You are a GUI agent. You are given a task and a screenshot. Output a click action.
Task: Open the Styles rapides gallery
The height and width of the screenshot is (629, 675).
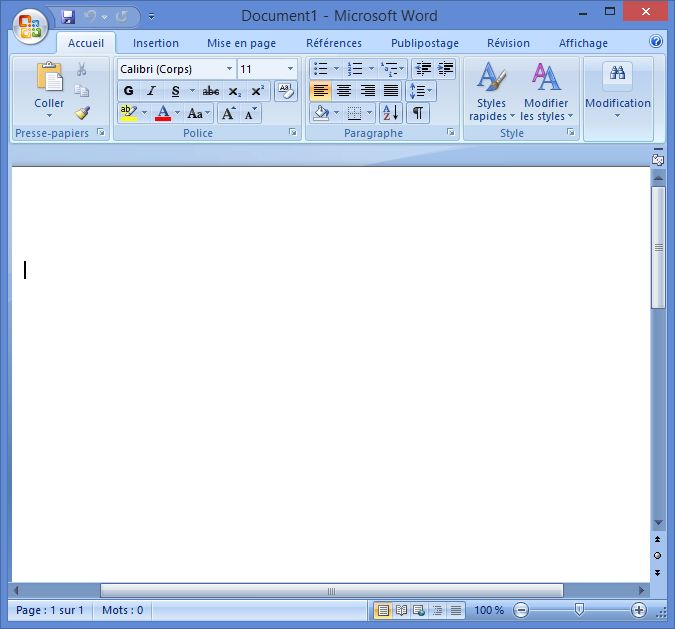(x=492, y=91)
